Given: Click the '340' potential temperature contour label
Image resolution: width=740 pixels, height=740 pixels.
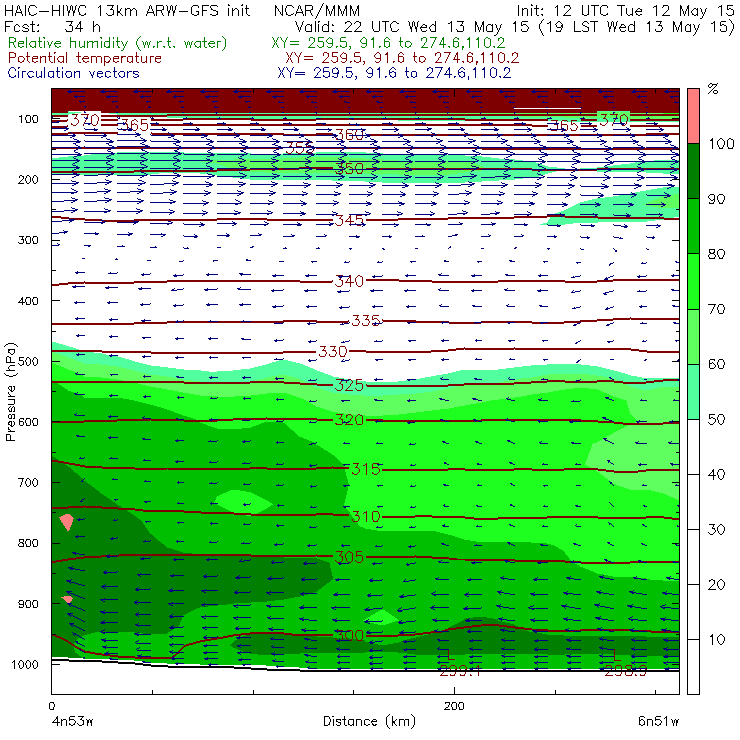Looking at the screenshot, I should (349, 281).
